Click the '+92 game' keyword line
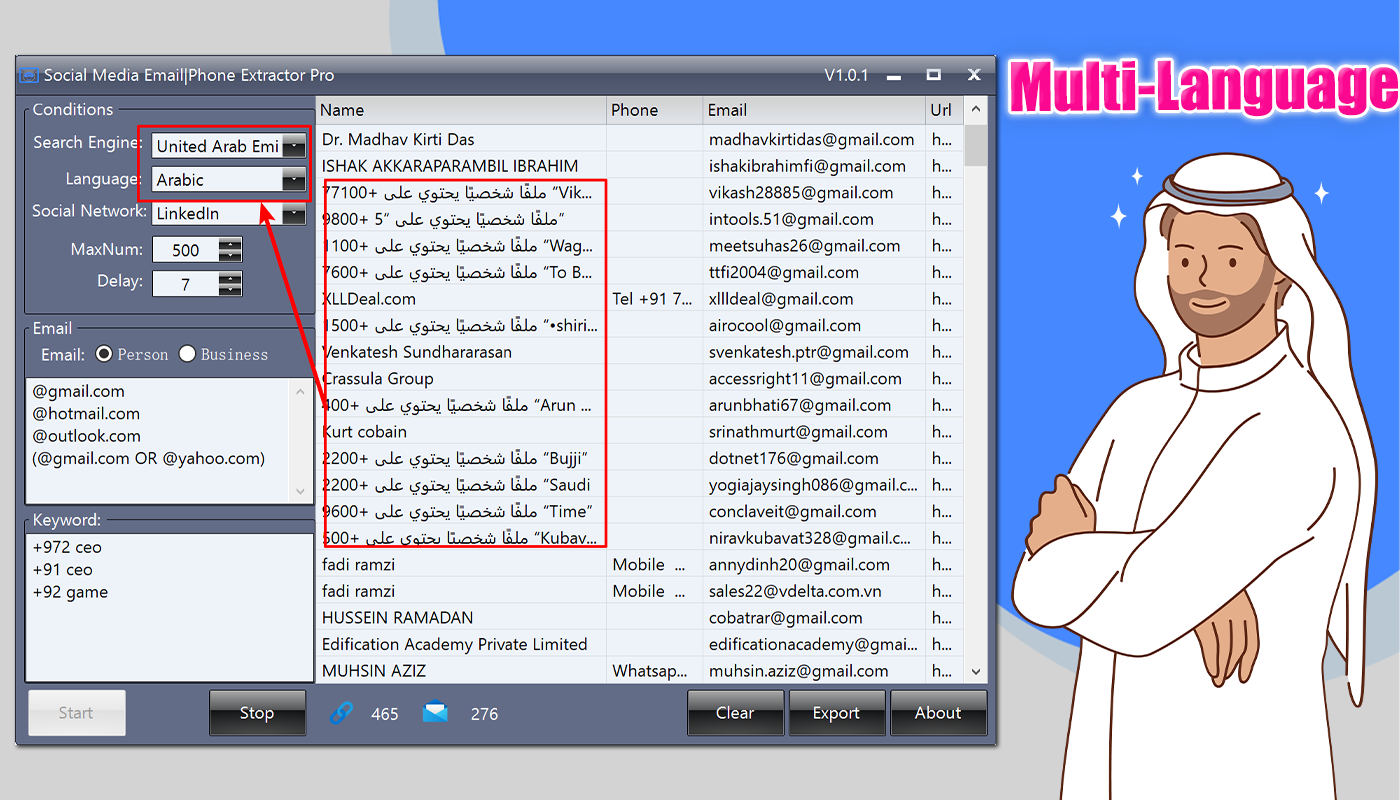Screen dimensions: 1400x800 (x=70, y=592)
